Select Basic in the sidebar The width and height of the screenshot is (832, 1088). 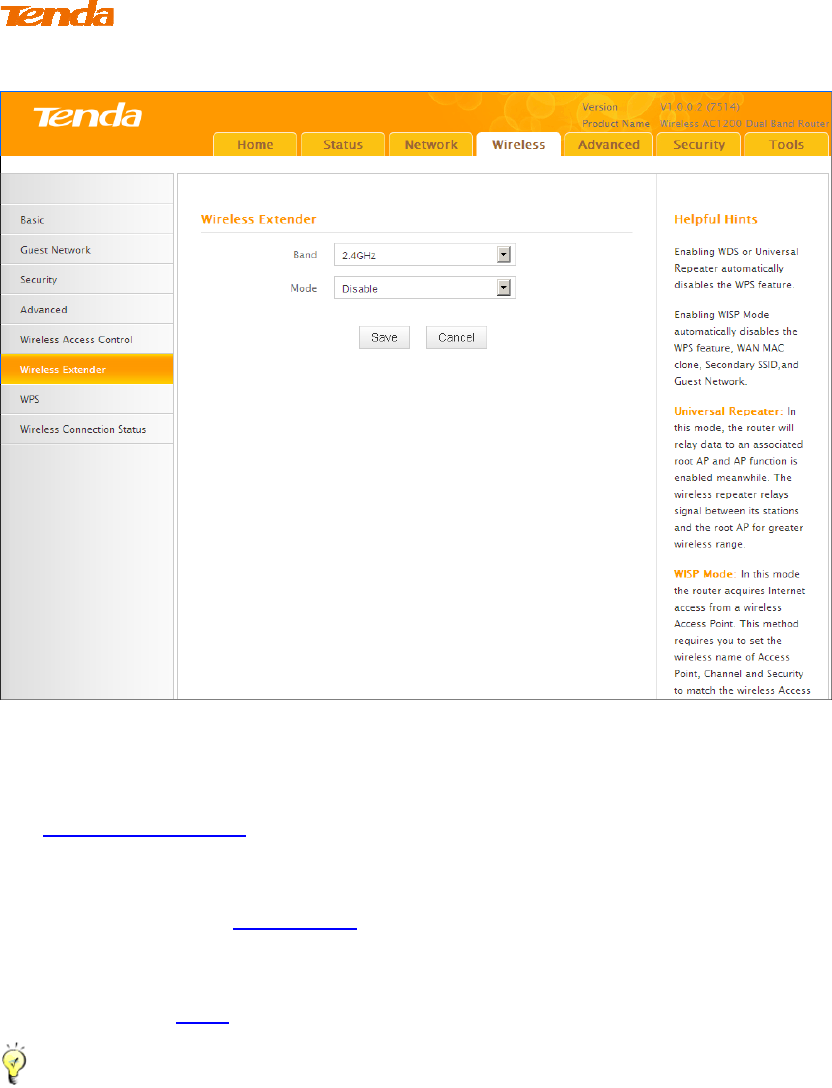tap(87, 219)
